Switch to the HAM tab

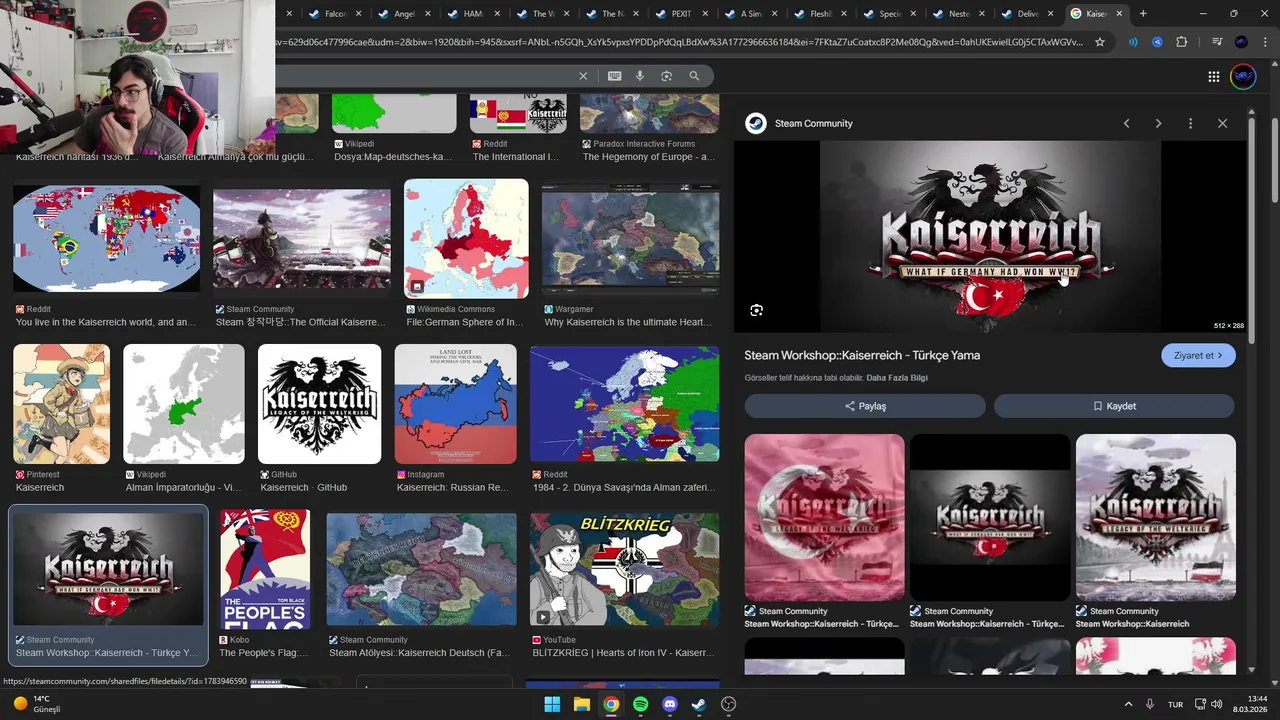[x=471, y=14]
